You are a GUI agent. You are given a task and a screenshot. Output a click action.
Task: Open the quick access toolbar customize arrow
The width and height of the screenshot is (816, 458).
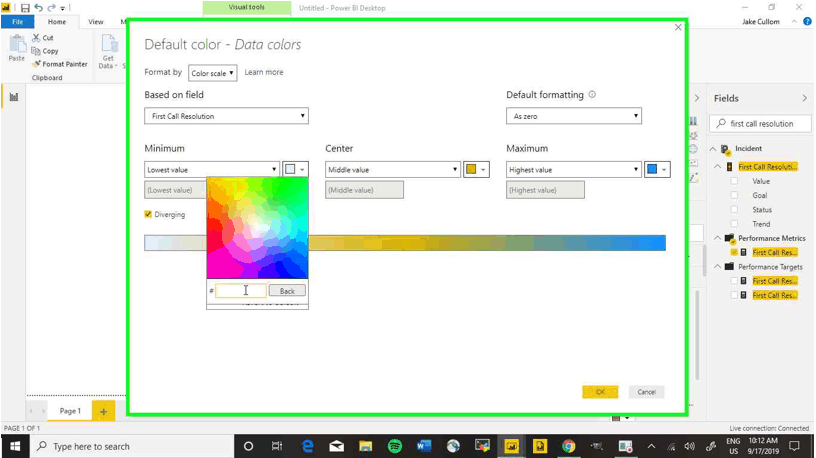tap(62, 8)
